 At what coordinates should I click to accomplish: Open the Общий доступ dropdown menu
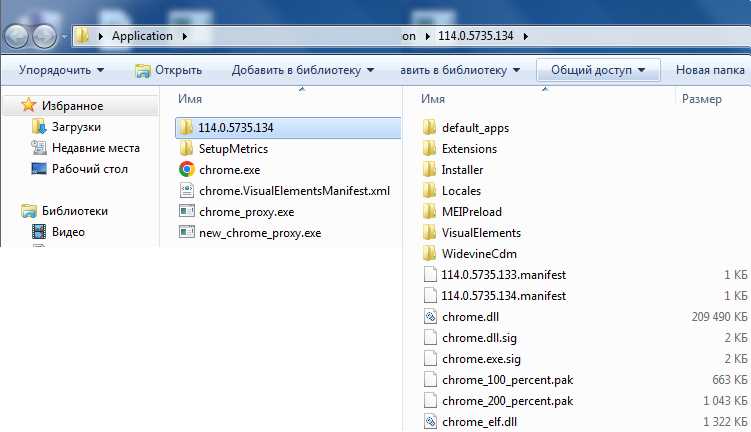tap(598, 70)
